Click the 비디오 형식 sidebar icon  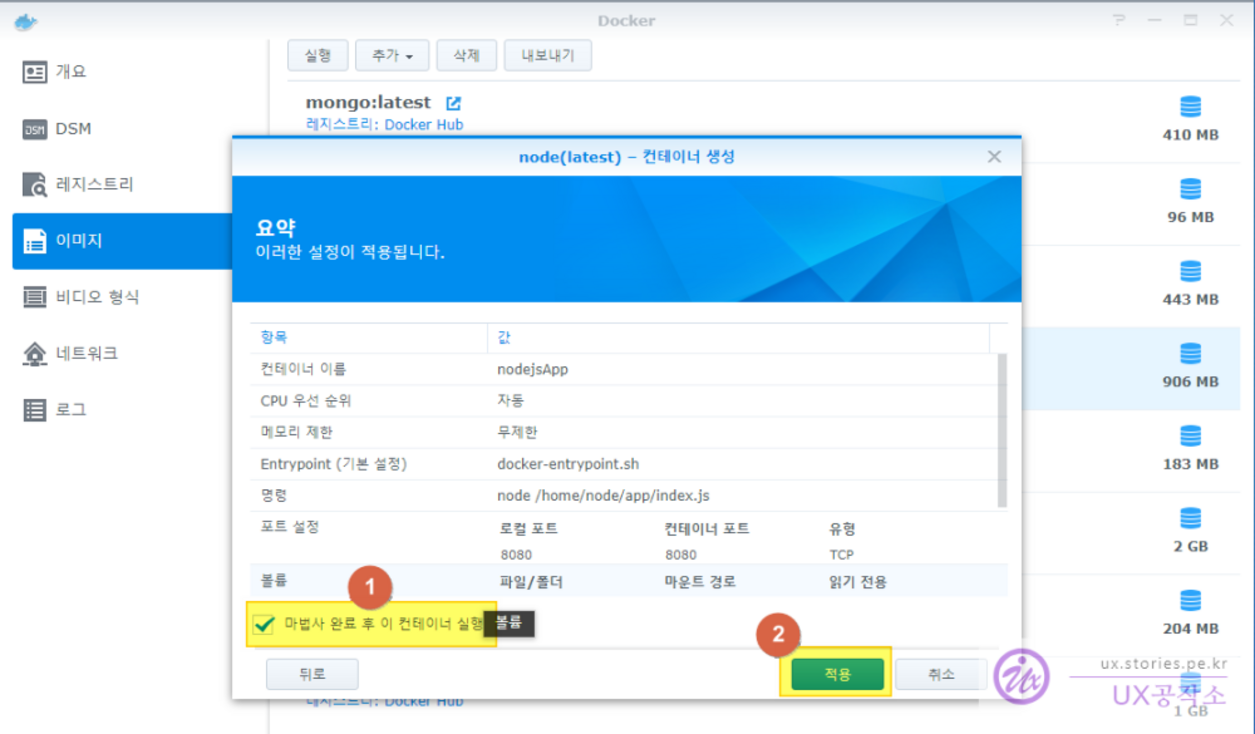pos(35,297)
